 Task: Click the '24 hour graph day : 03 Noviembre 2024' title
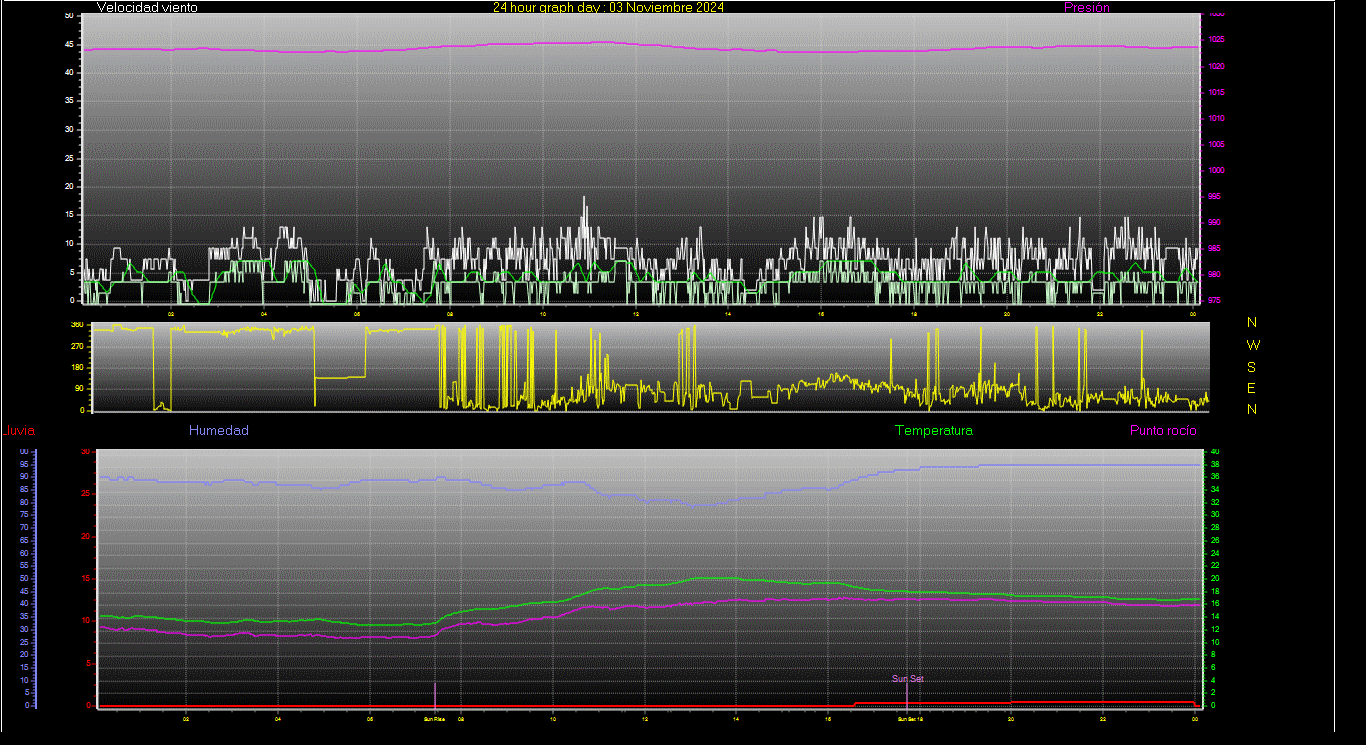tap(608, 7)
